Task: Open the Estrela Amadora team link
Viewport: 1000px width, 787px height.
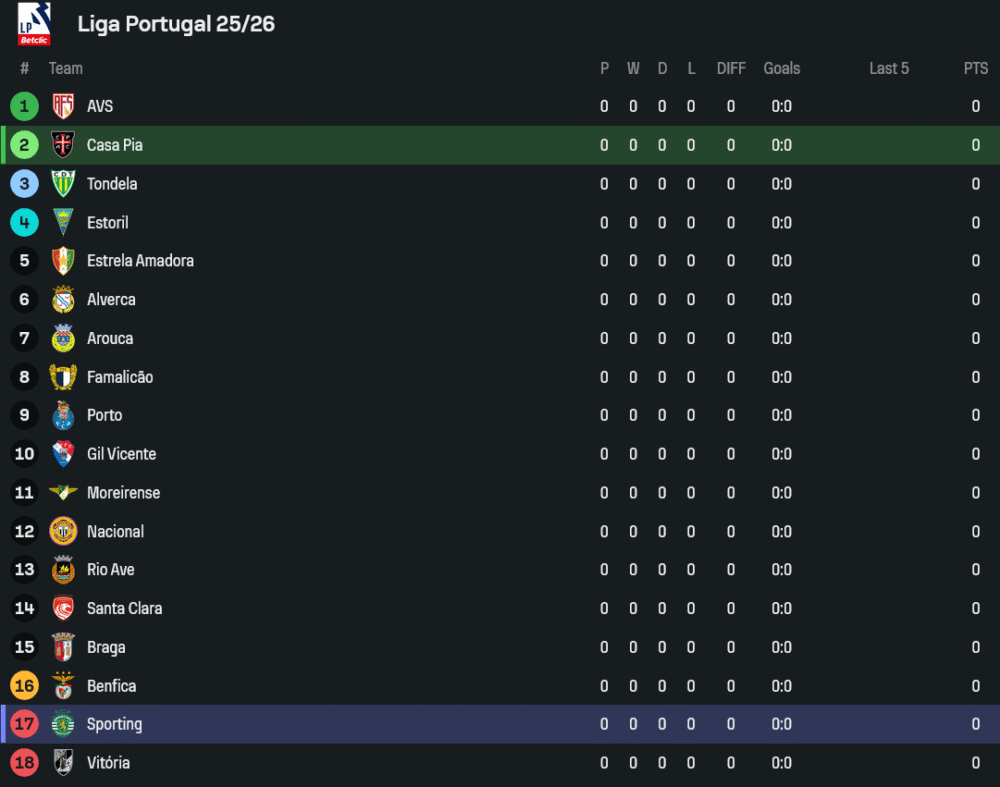Action: coord(140,261)
